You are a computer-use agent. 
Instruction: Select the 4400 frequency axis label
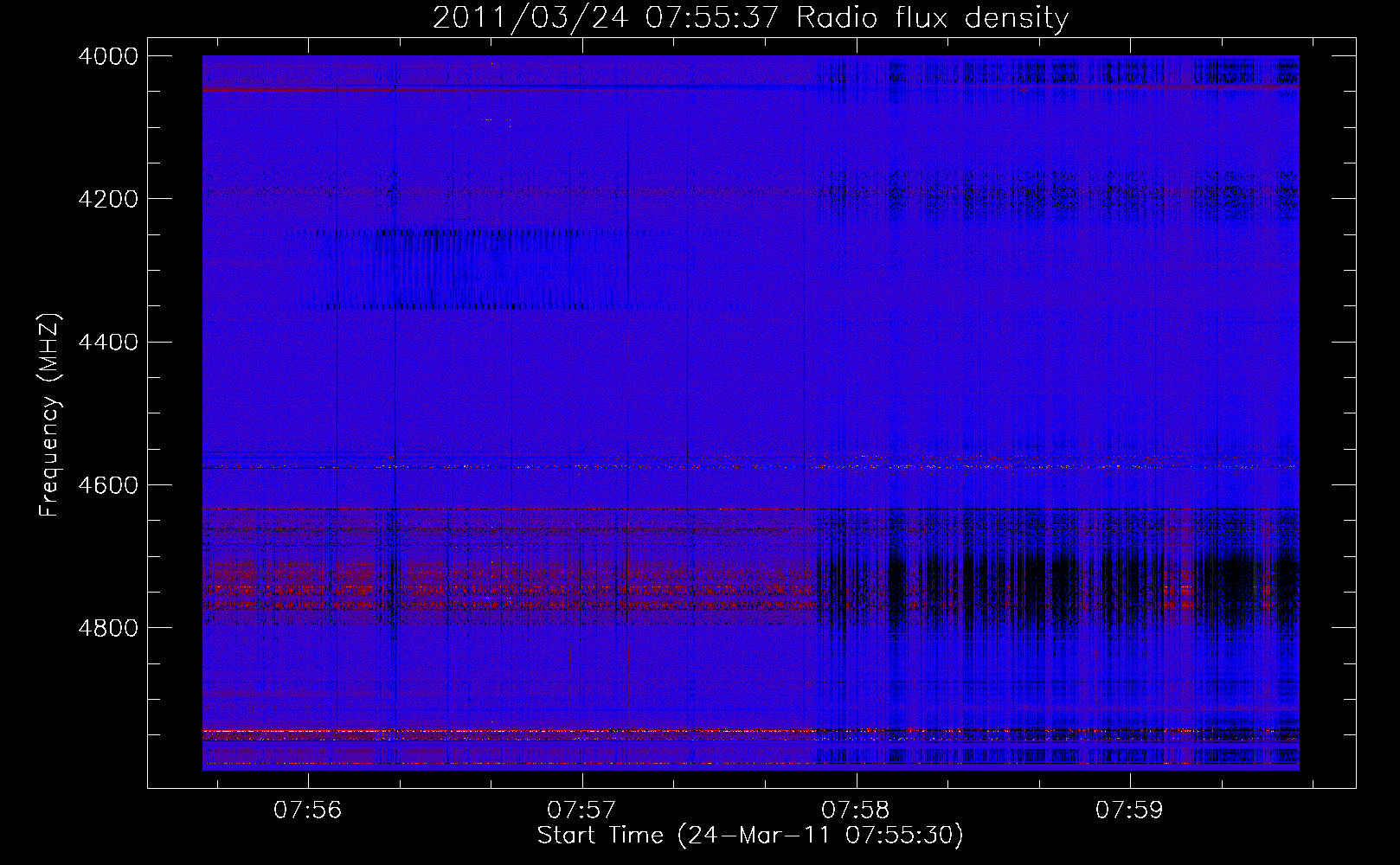pyautogui.click(x=108, y=343)
